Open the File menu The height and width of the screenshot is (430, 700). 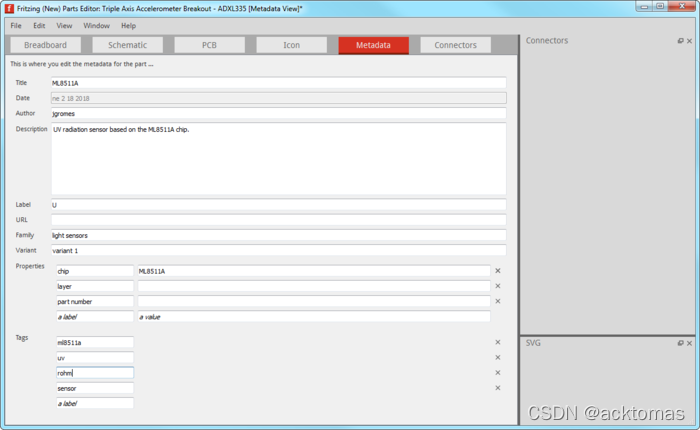click(16, 25)
